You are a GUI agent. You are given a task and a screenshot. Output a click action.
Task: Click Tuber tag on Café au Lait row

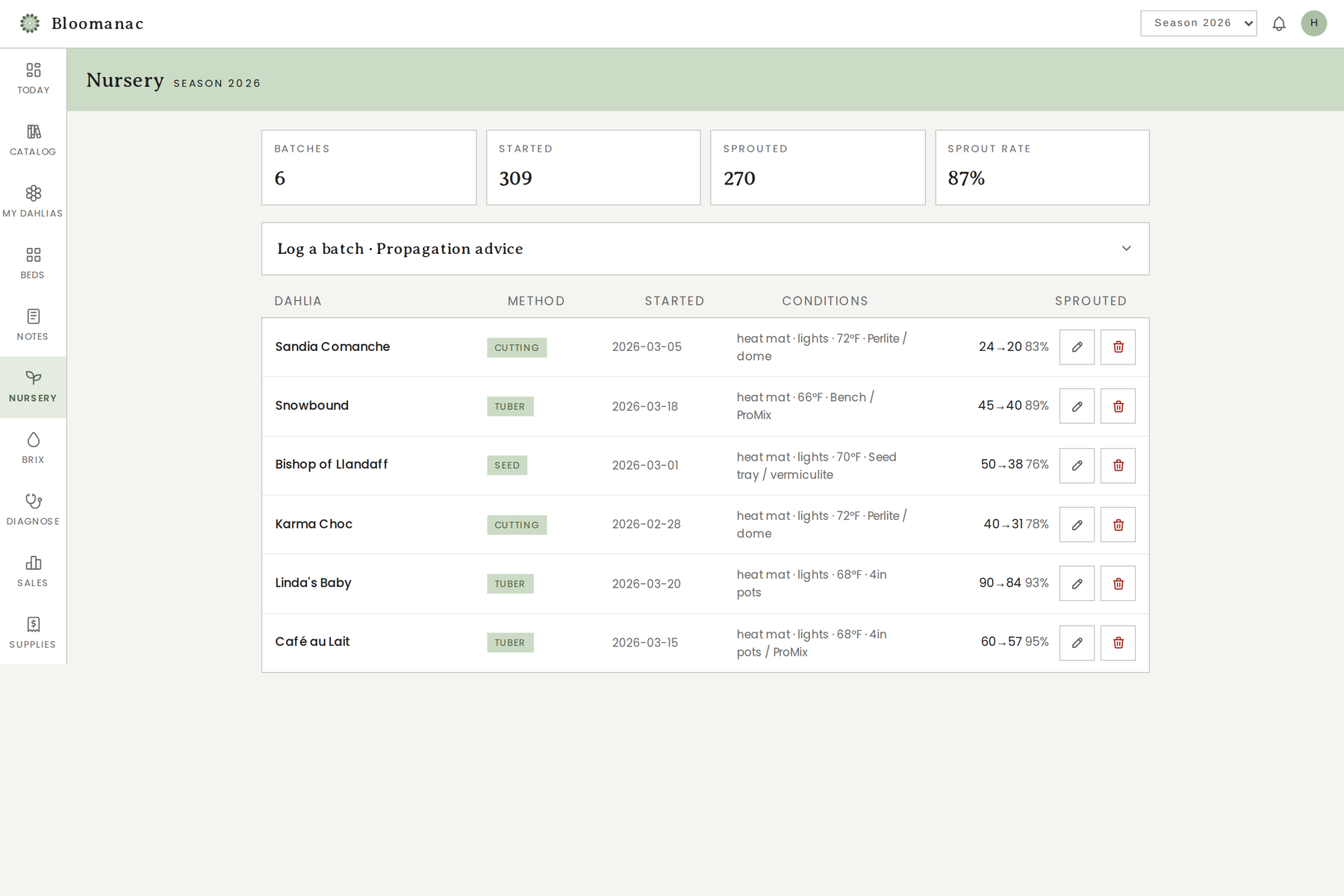pos(510,643)
